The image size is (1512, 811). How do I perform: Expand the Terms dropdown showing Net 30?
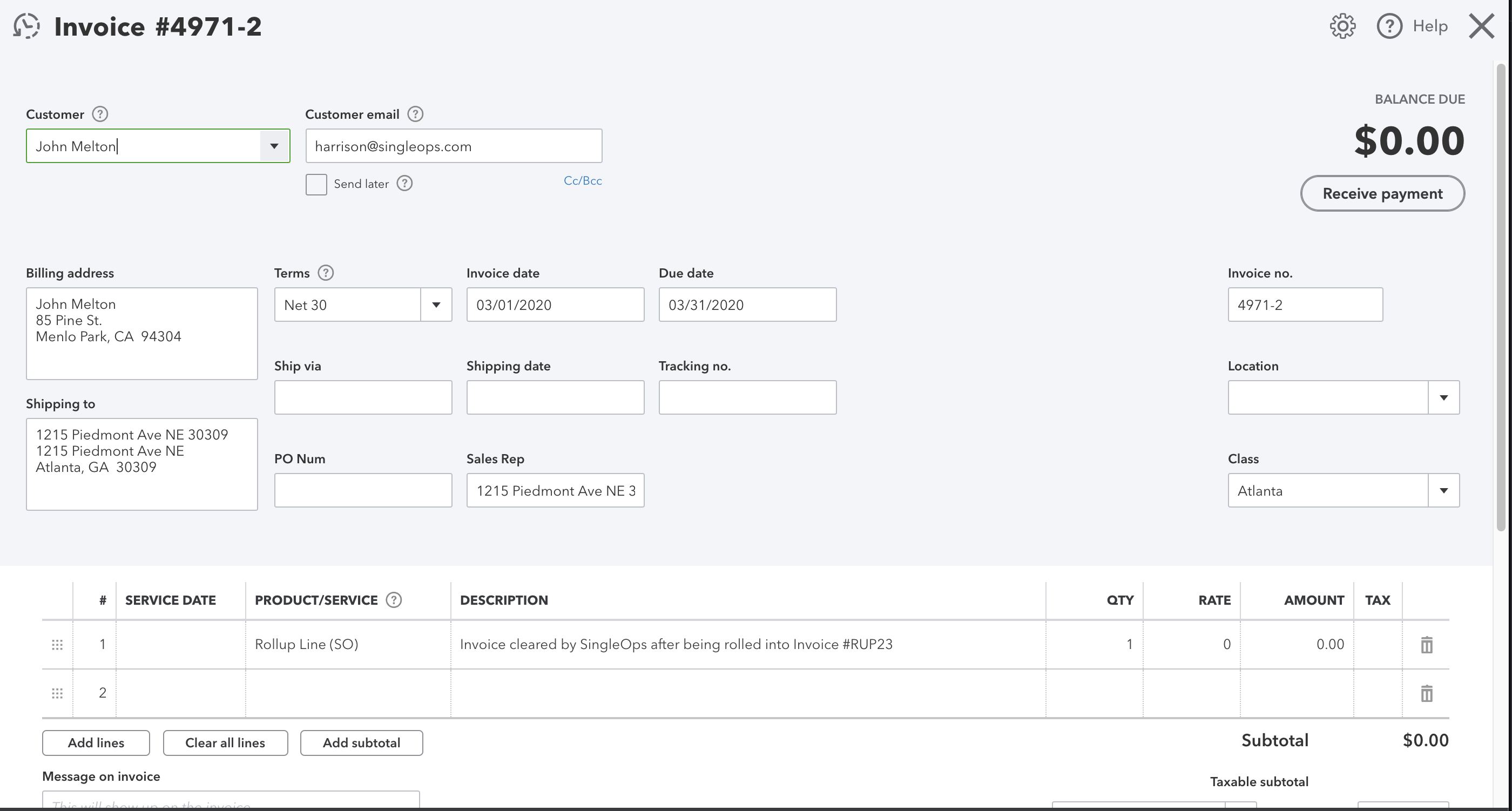tap(437, 305)
